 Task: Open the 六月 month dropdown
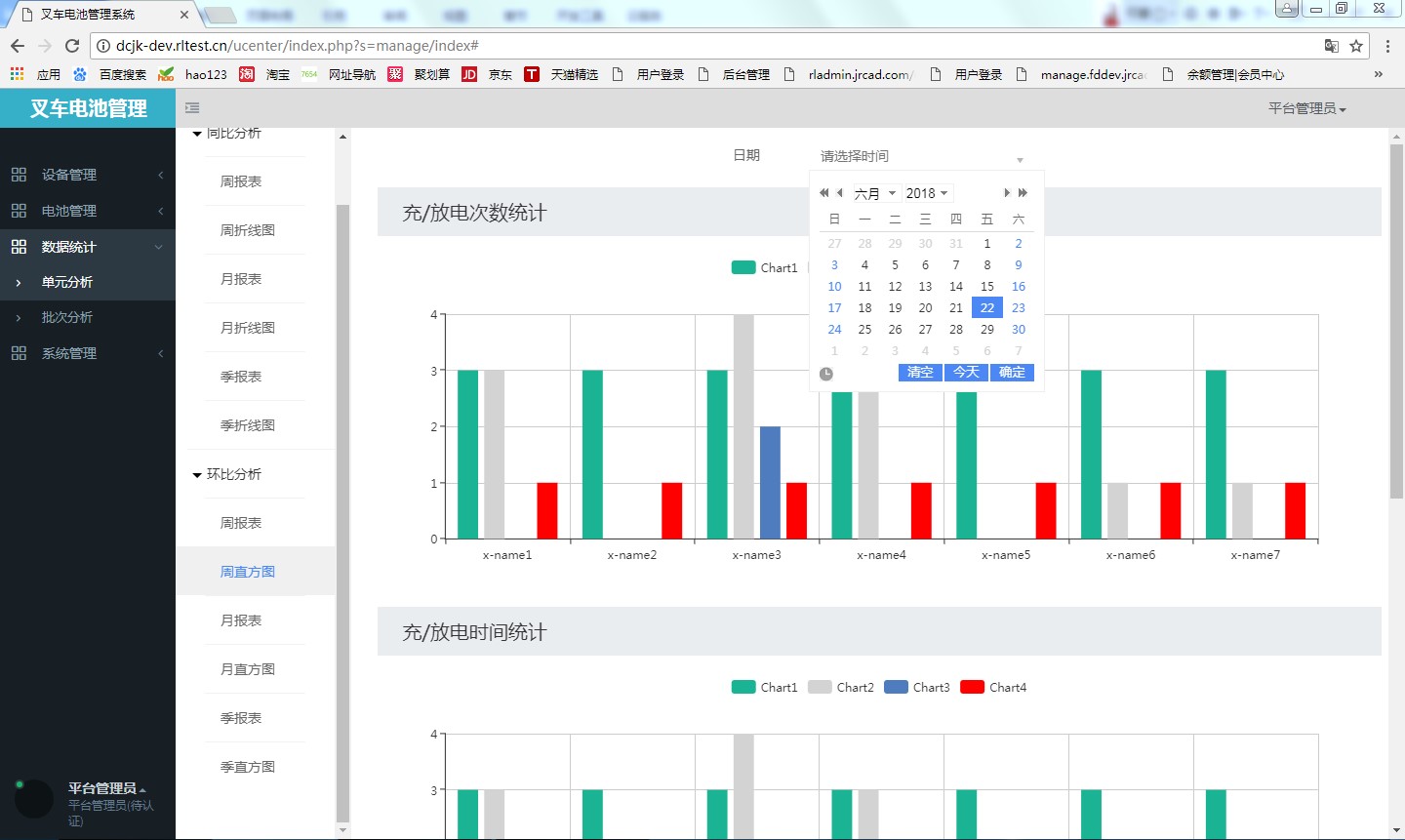pos(874,193)
